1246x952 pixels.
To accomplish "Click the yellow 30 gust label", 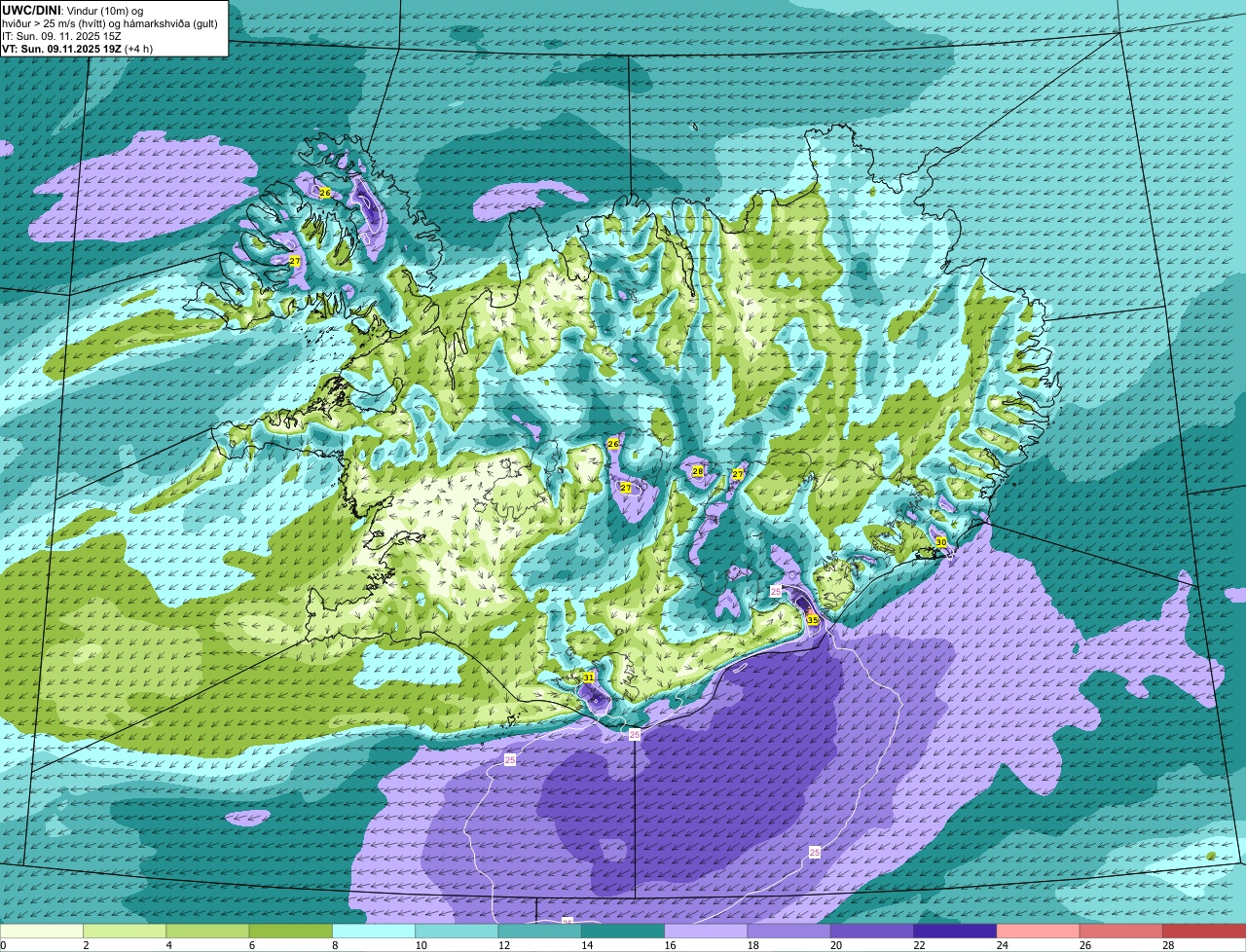I will (x=940, y=542).
